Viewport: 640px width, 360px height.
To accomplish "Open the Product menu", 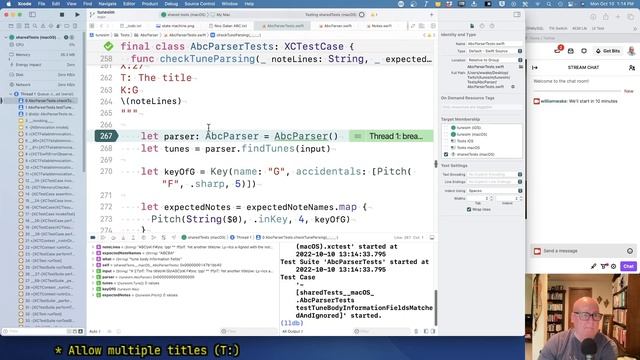I will 150,4.
